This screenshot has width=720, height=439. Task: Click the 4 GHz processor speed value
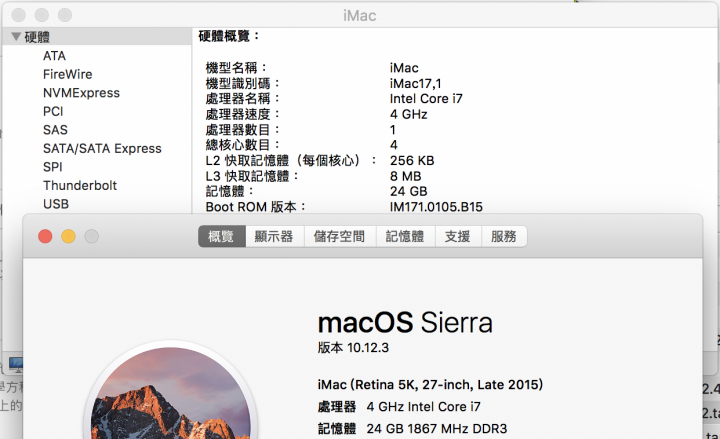tap(409, 114)
